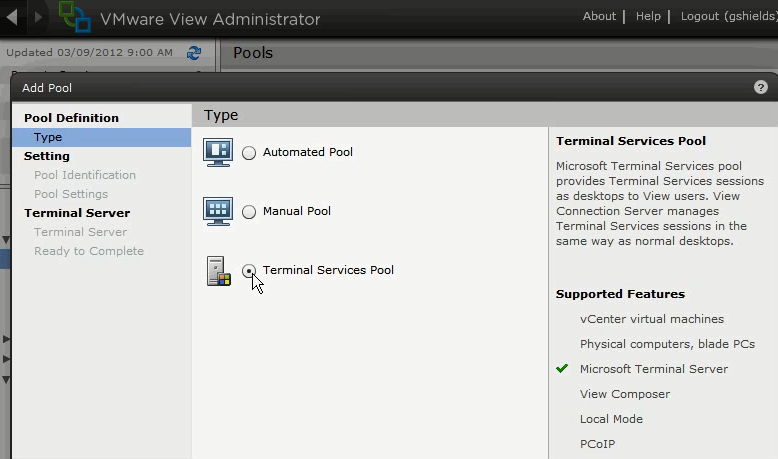Go to the Pool Identification step

point(85,175)
